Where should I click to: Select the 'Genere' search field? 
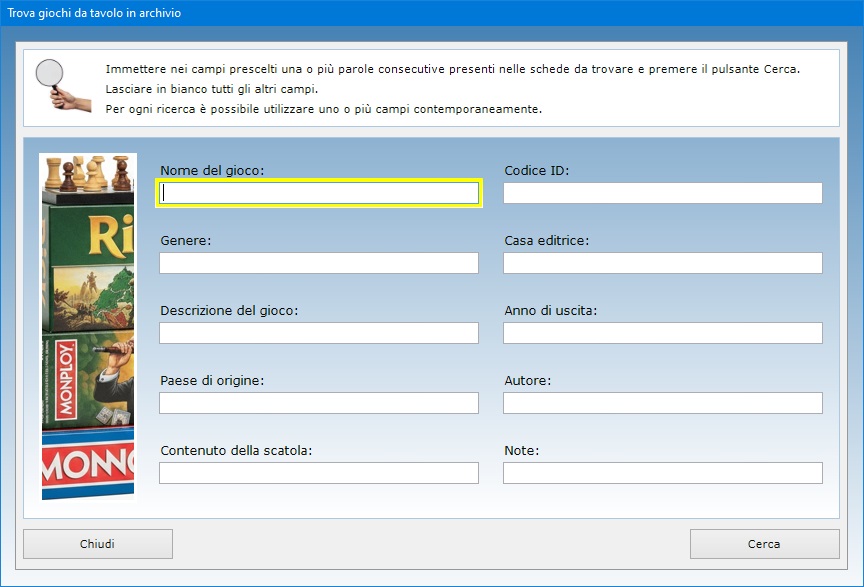[319, 263]
